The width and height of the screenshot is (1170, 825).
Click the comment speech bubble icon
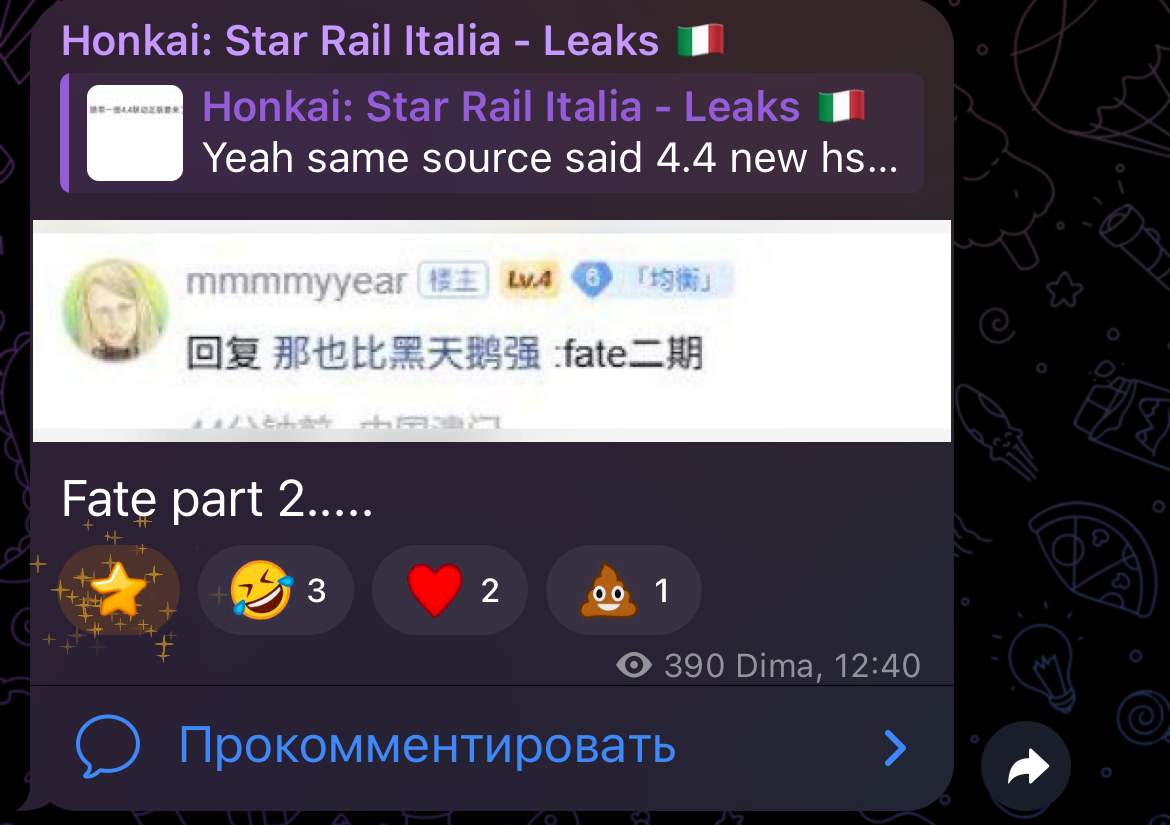108,747
